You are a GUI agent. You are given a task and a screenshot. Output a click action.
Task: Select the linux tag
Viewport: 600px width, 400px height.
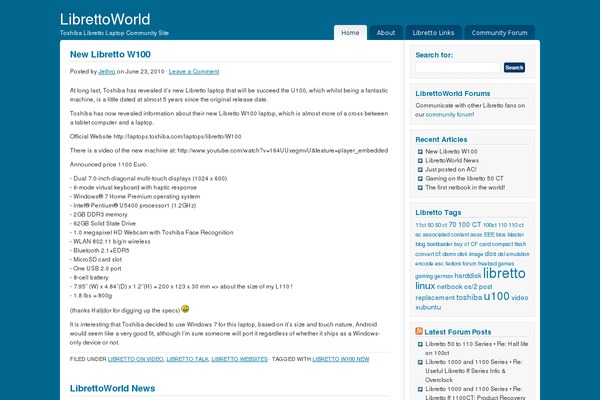[425, 286]
